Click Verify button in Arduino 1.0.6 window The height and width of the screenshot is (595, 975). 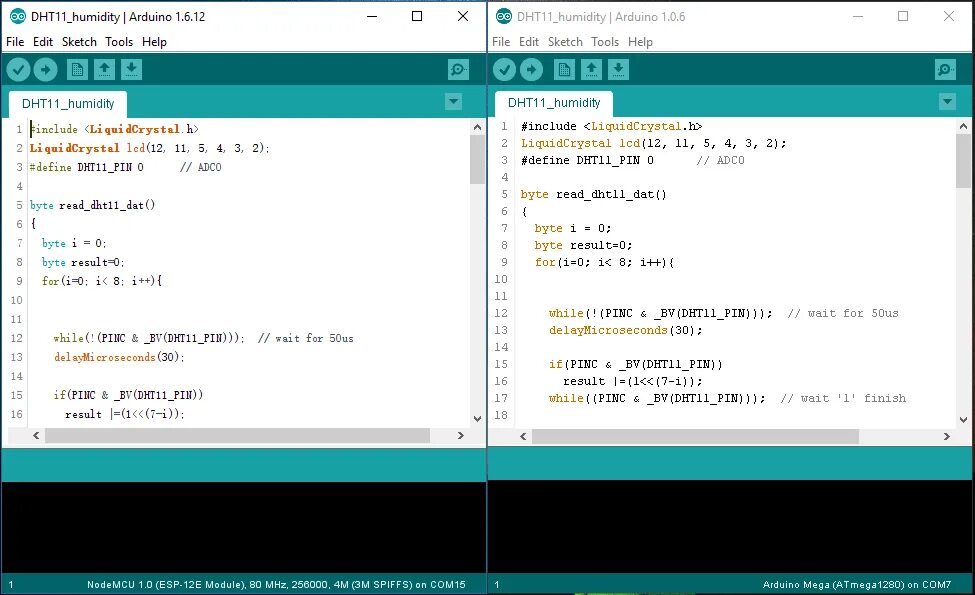coord(504,70)
